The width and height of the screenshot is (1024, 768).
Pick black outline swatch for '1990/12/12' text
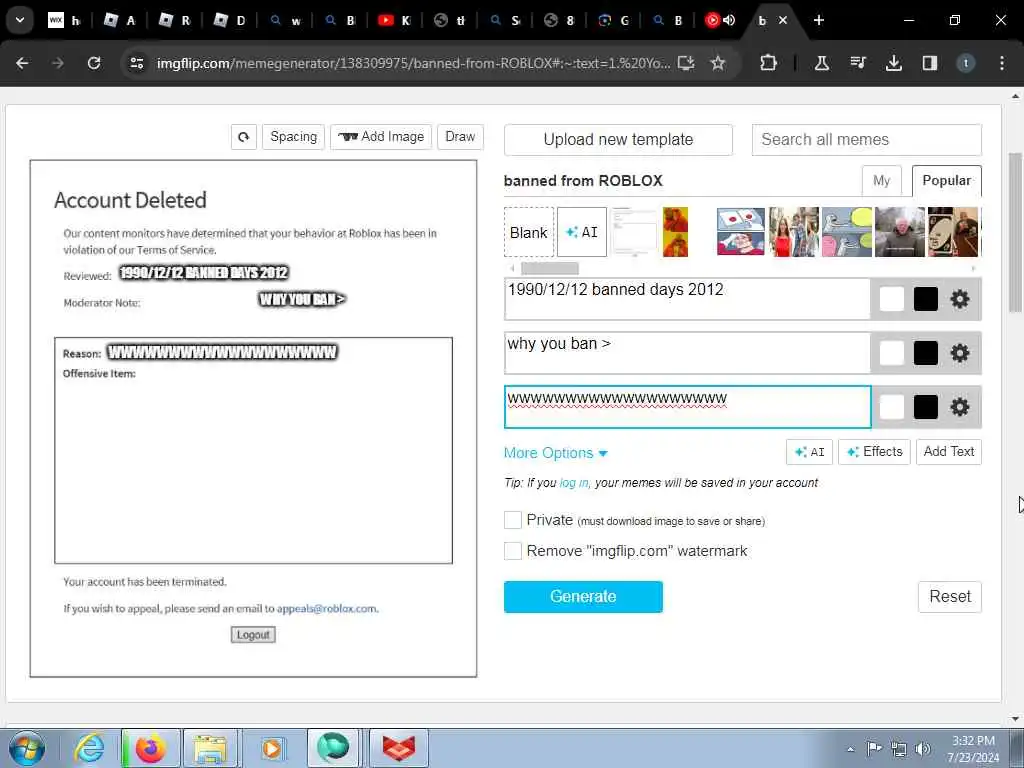click(x=925, y=299)
